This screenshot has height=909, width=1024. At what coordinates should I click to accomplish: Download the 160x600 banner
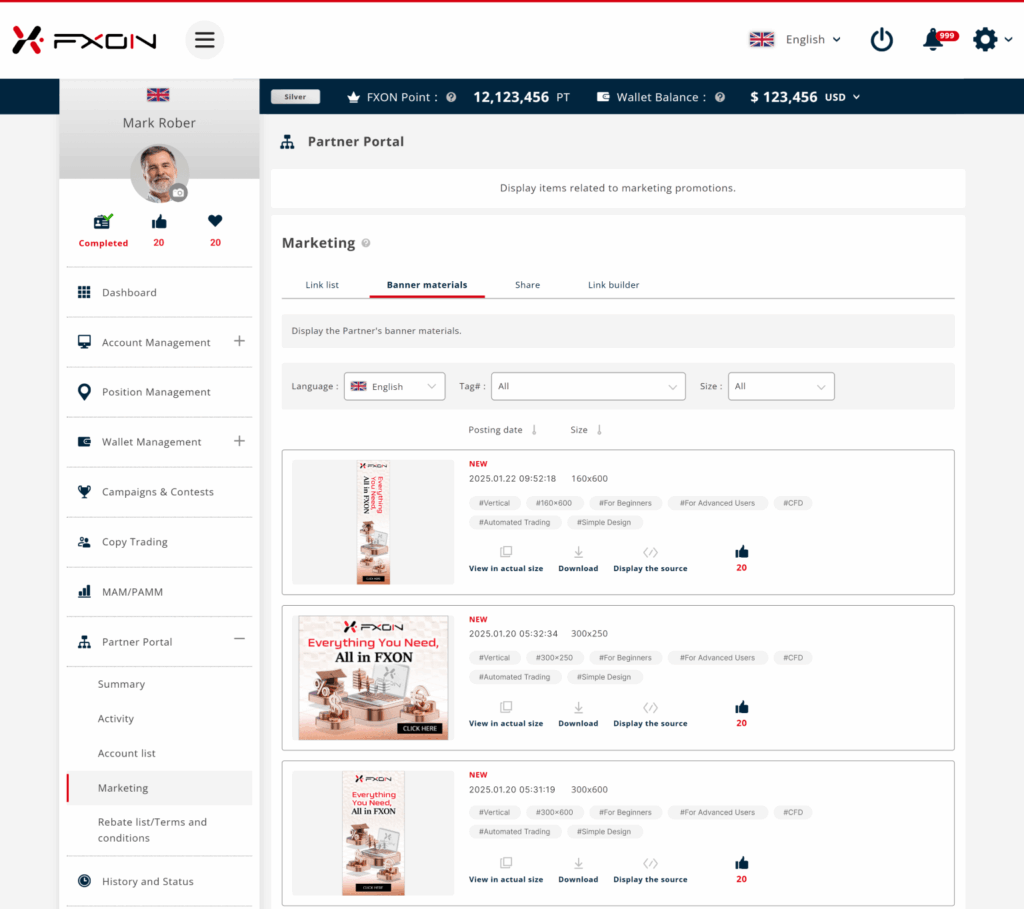pos(578,560)
